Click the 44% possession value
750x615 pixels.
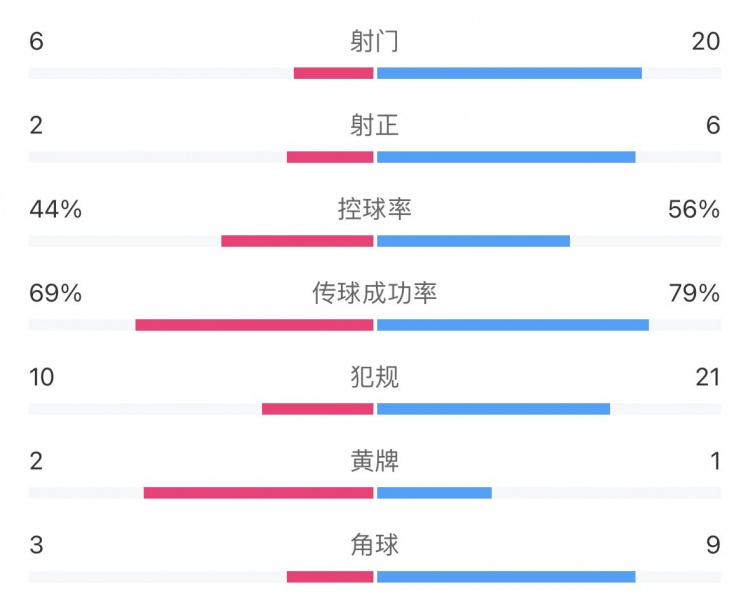click(x=55, y=209)
